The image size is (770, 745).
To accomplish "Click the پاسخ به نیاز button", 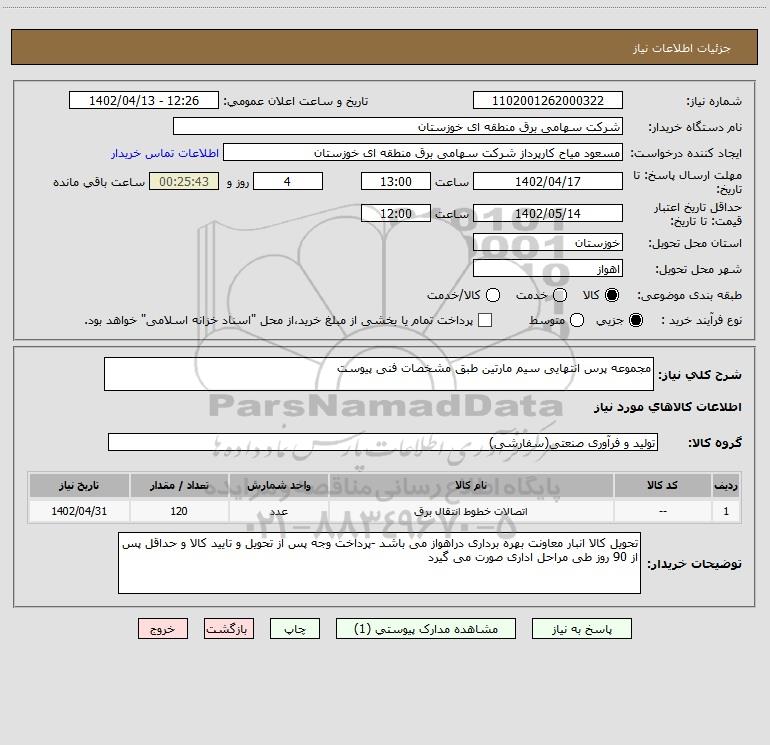I will tap(582, 629).
